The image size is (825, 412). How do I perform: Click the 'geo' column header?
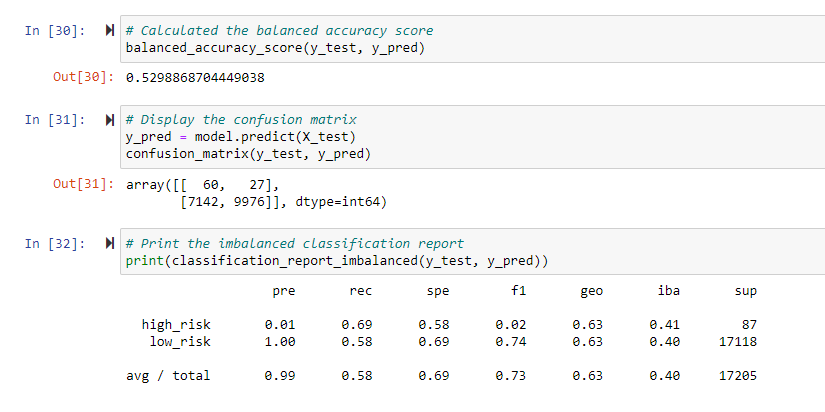pos(591,292)
